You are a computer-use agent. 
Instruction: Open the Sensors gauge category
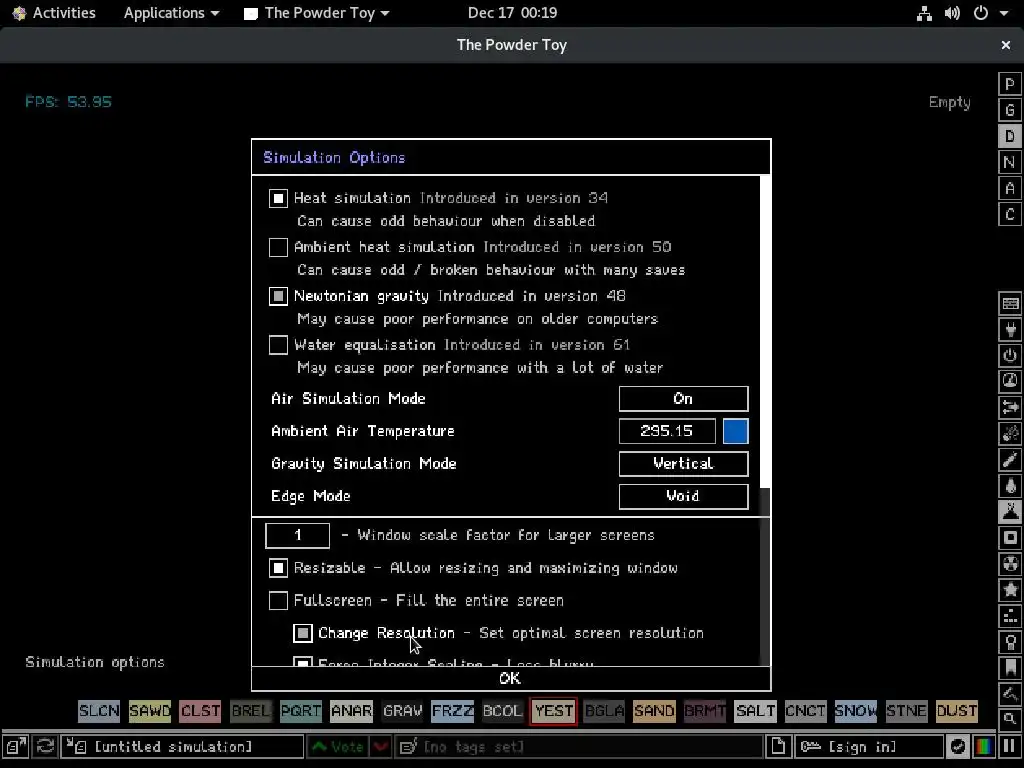point(1010,381)
